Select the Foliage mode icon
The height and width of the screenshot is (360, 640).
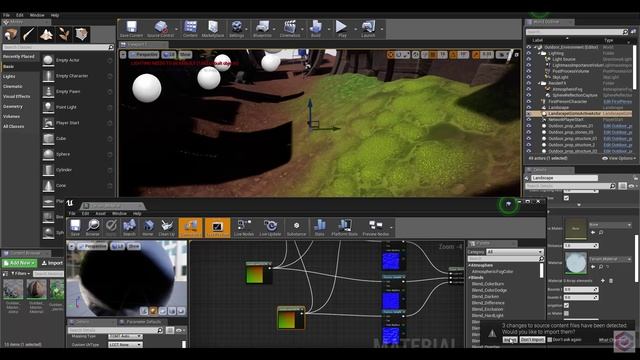pyautogui.click(x=64, y=34)
